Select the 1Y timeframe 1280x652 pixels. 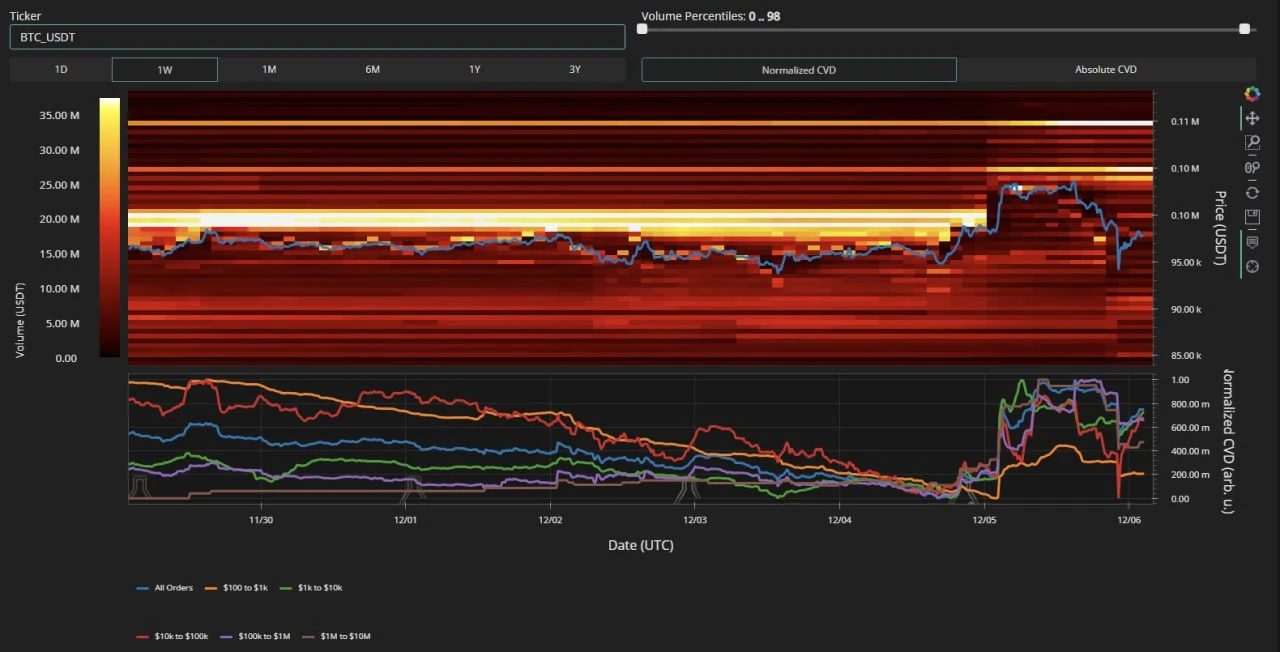click(475, 70)
